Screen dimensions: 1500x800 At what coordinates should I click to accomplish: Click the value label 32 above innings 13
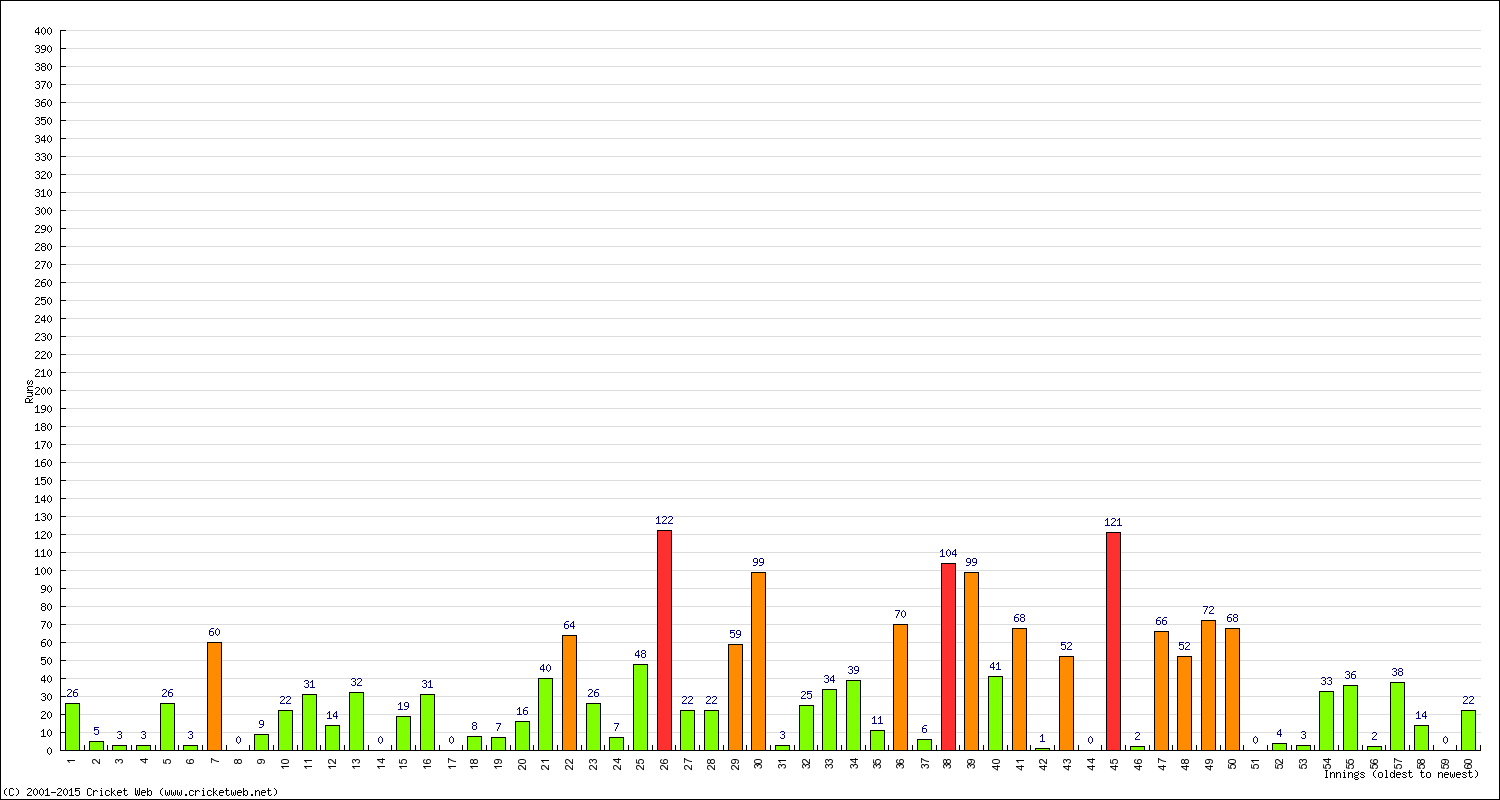356,682
